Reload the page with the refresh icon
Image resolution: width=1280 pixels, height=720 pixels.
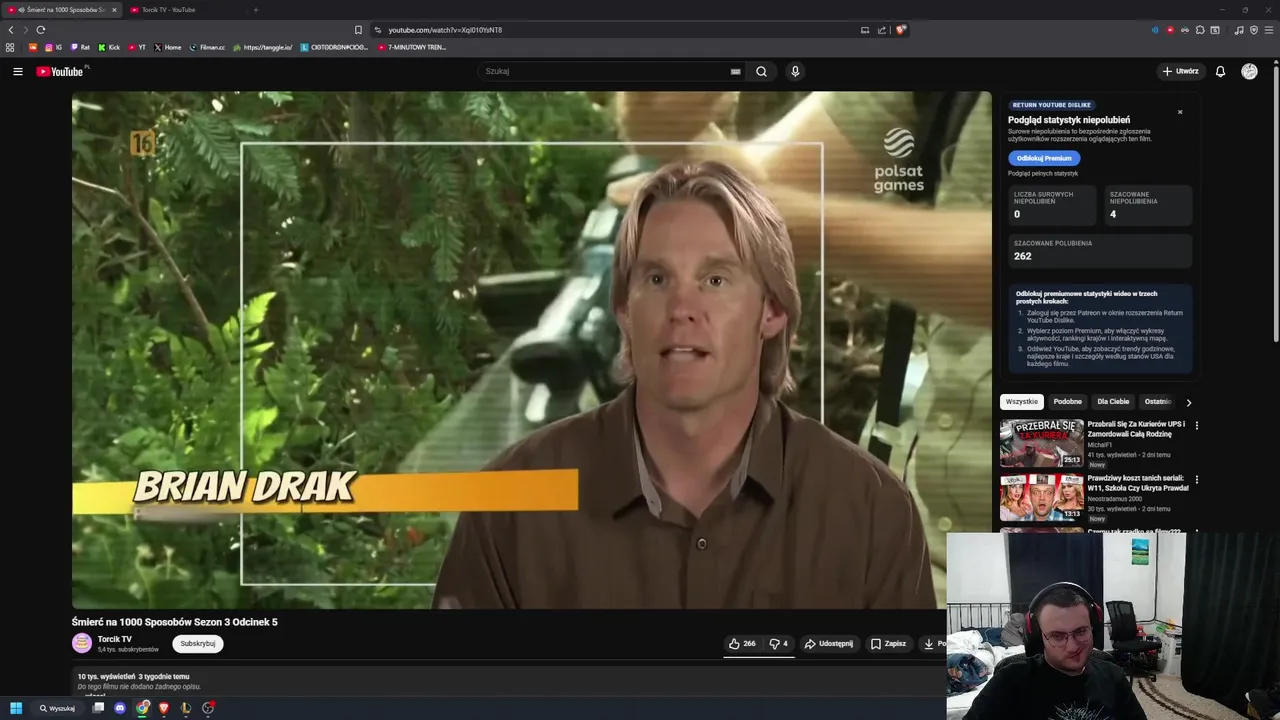pos(41,30)
